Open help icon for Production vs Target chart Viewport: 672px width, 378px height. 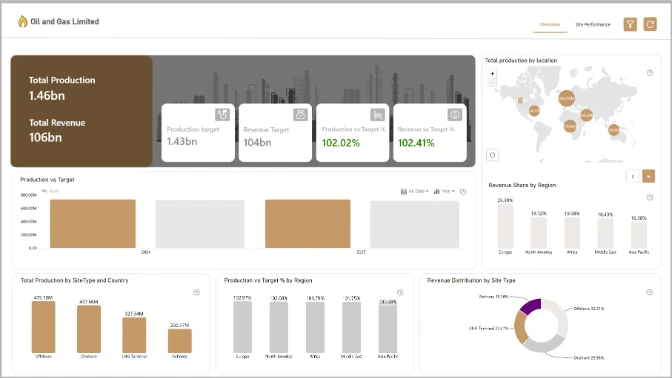[463, 192]
